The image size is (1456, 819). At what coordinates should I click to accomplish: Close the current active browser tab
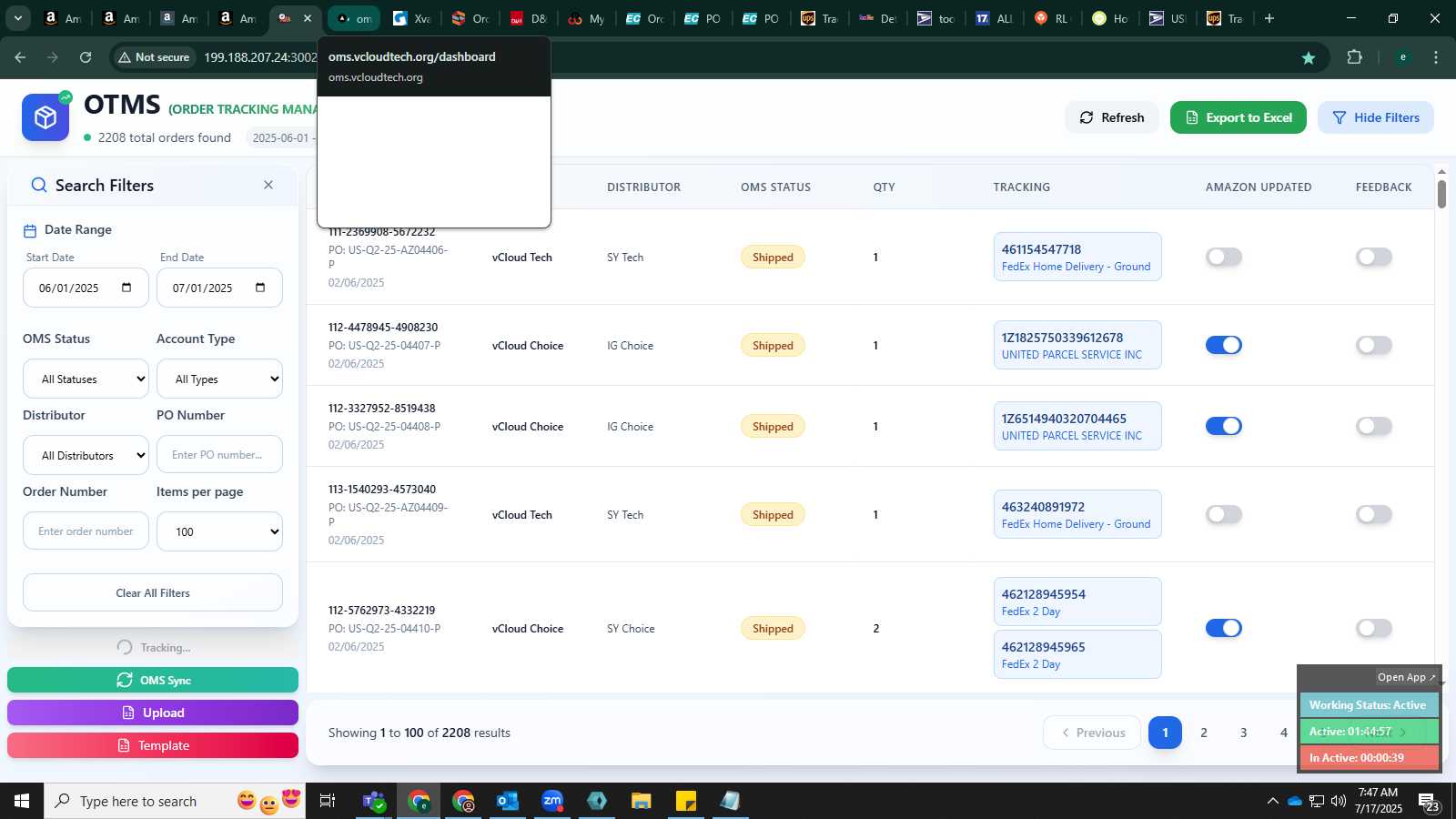pyautogui.click(x=308, y=18)
